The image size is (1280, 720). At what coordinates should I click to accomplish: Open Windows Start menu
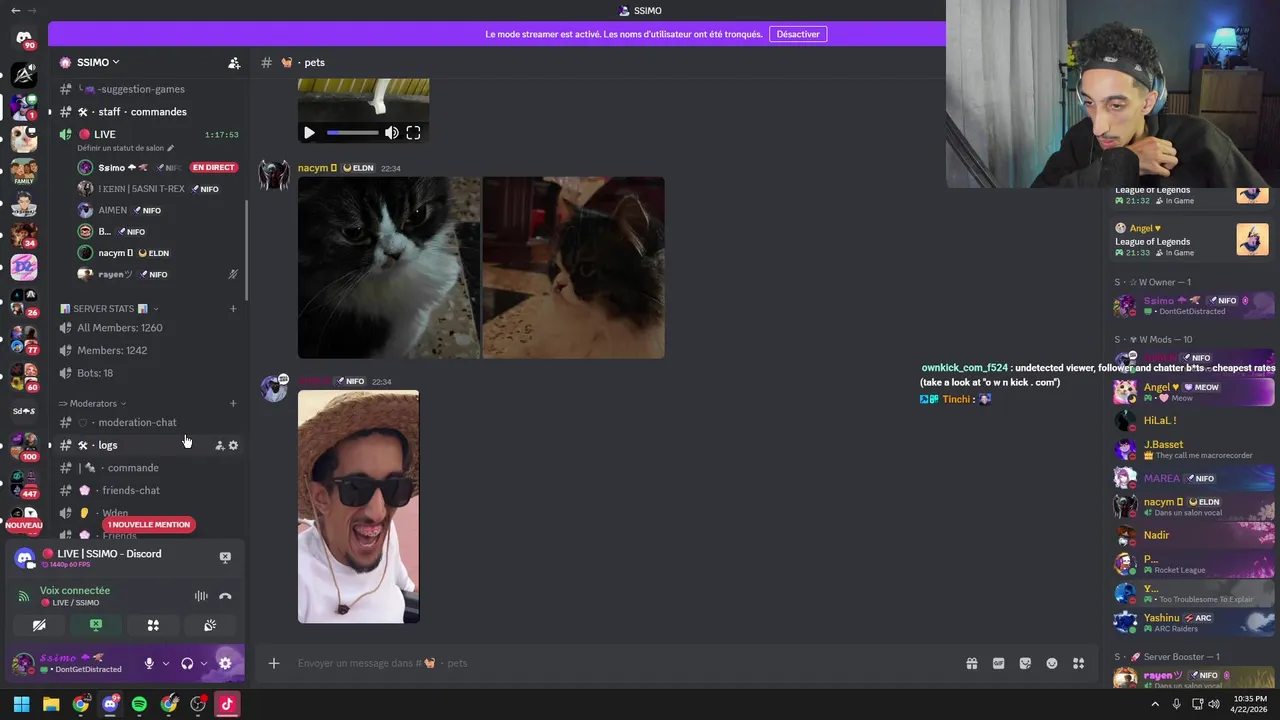click(x=21, y=704)
